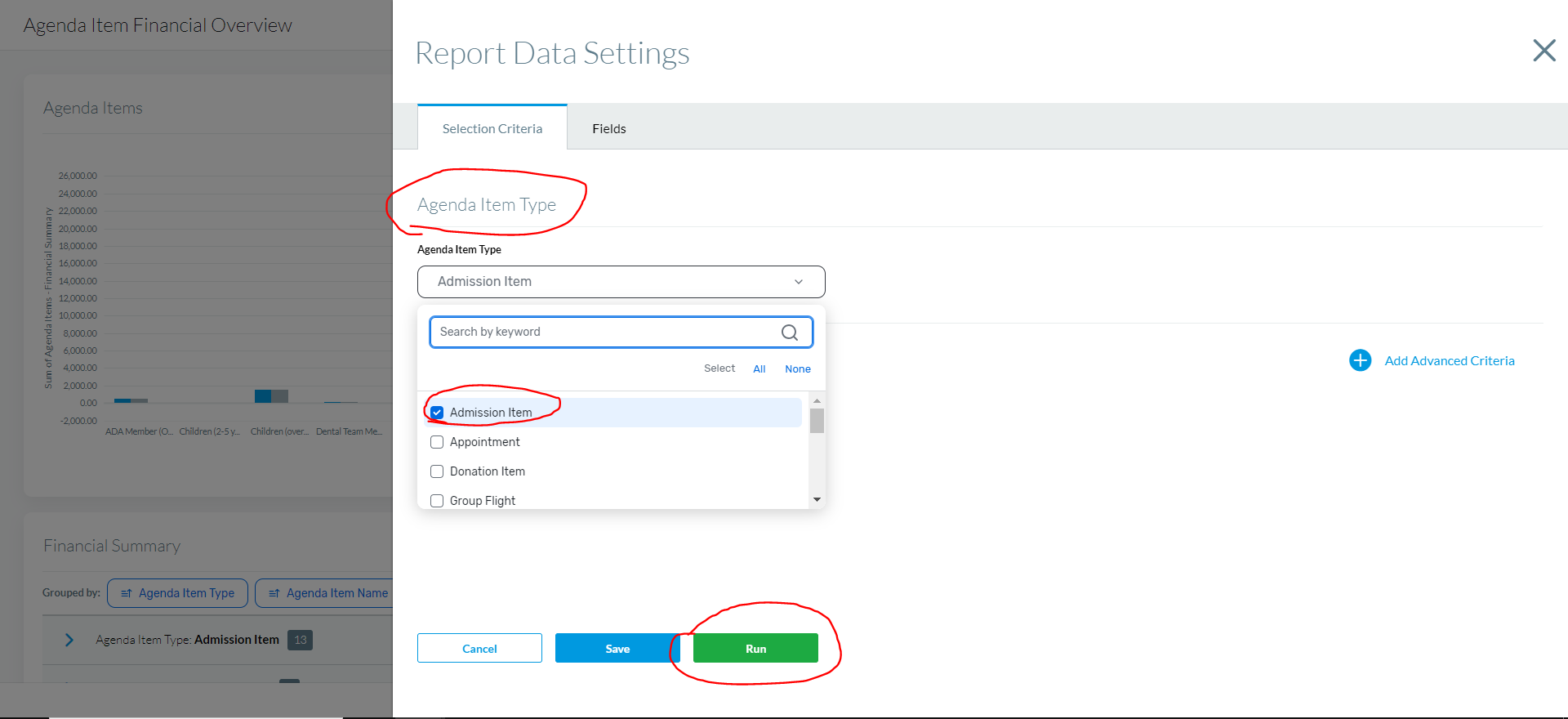Click the sort icon on Agenda Item Type chip
Image resolution: width=1568 pixels, height=719 pixels.
pyautogui.click(x=127, y=593)
